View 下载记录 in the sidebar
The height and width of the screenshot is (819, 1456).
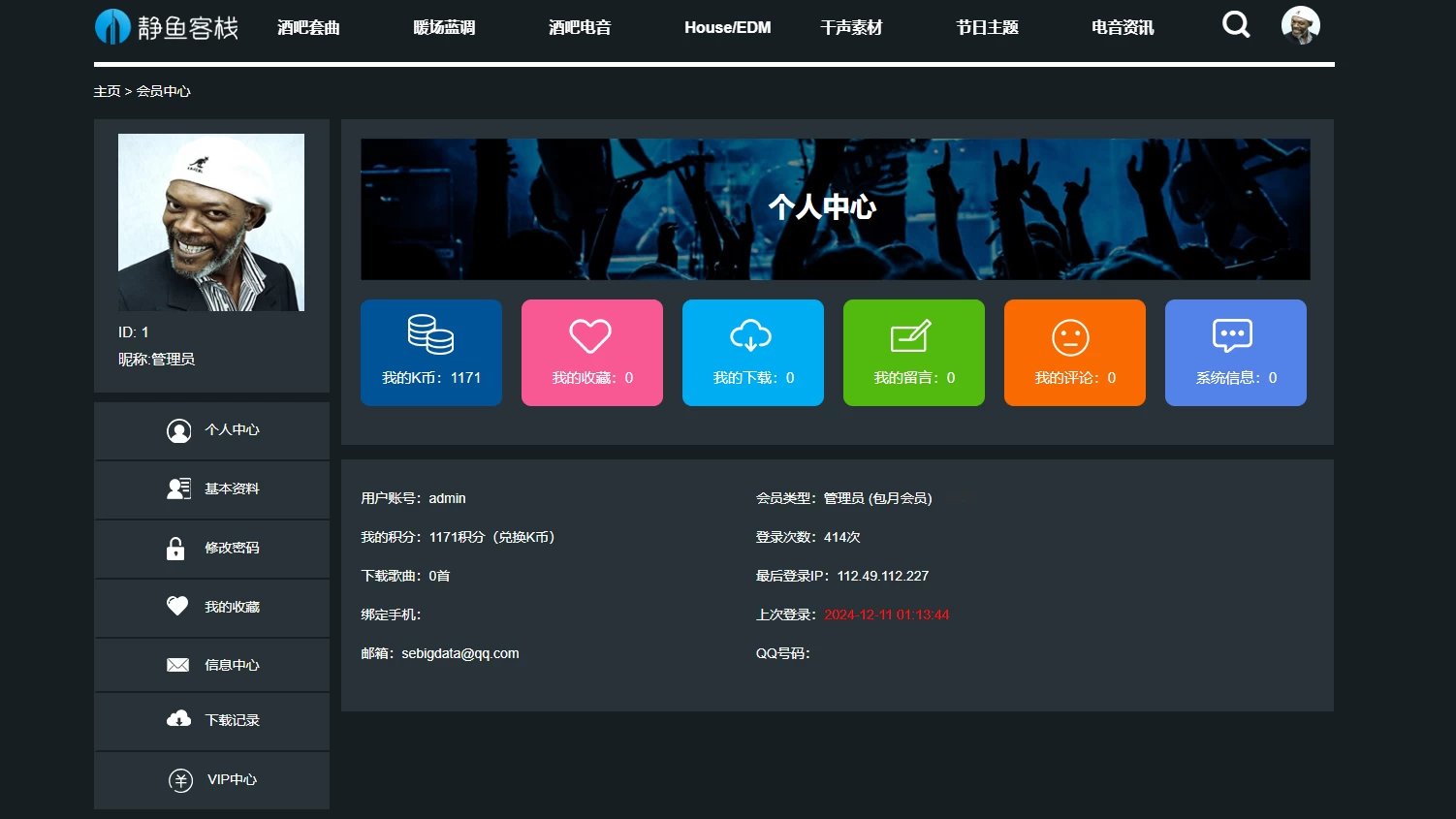212,720
